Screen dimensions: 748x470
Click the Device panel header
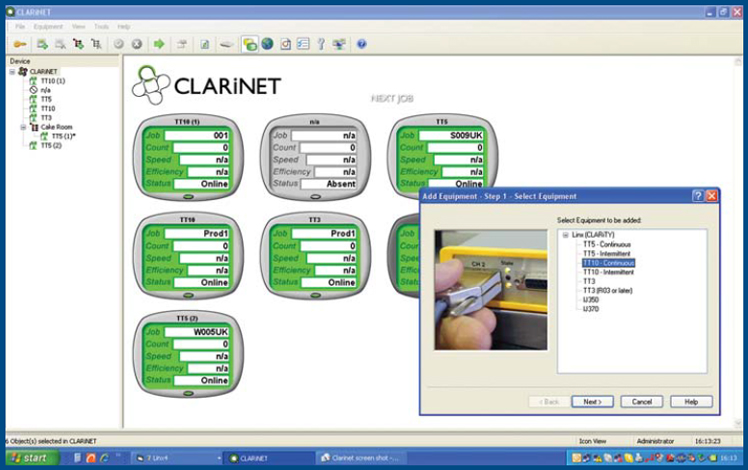tap(62, 61)
